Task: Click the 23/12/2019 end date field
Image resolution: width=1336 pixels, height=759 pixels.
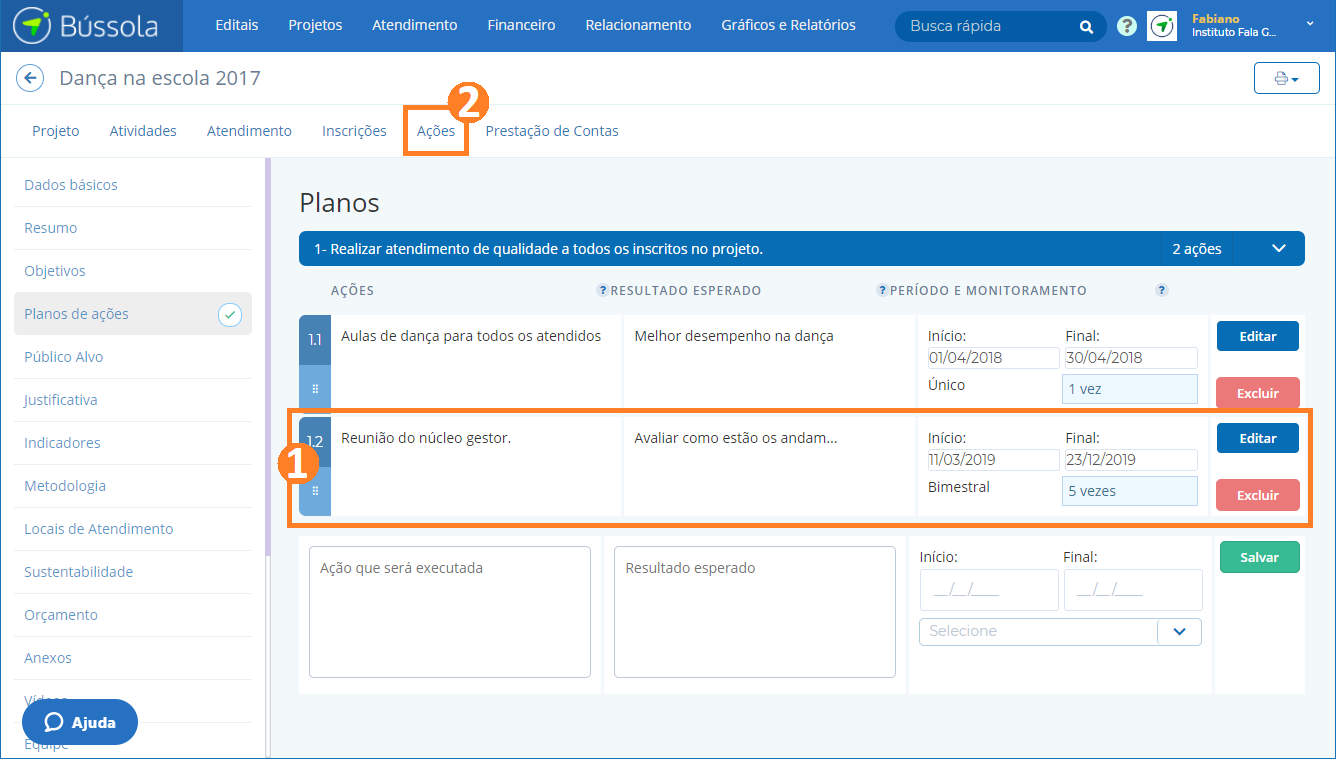Action: 1131,460
